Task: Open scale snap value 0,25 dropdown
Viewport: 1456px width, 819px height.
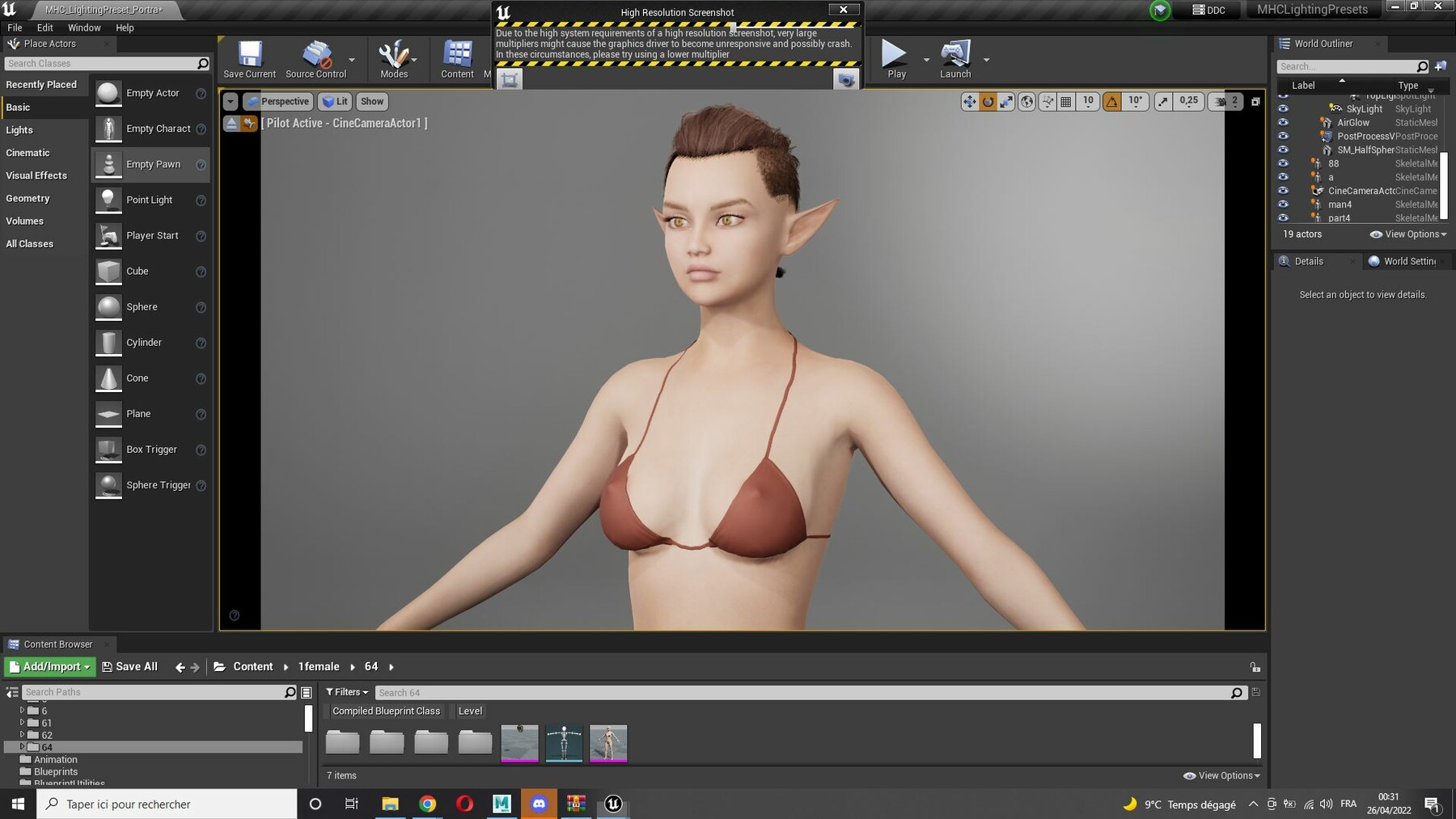Action: 1188,102
